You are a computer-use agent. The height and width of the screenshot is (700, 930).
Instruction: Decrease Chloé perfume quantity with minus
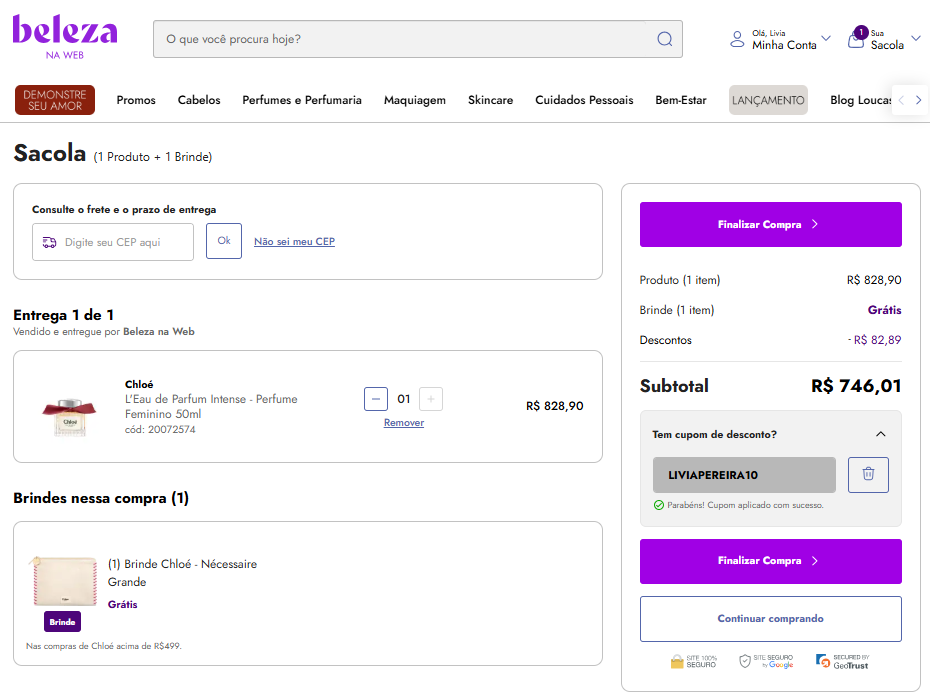click(x=376, y=399)
